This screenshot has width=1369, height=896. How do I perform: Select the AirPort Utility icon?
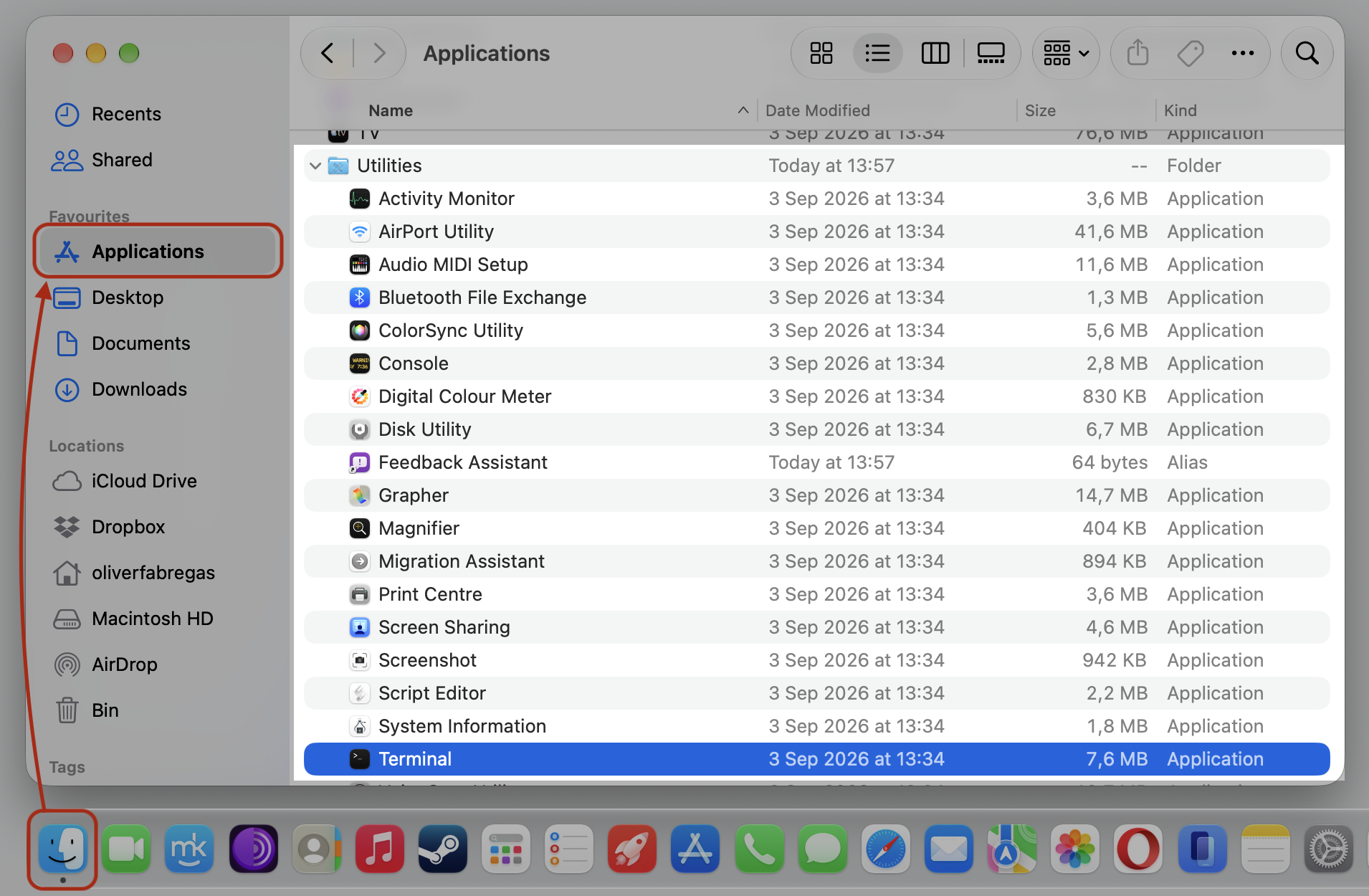point(359,232)
